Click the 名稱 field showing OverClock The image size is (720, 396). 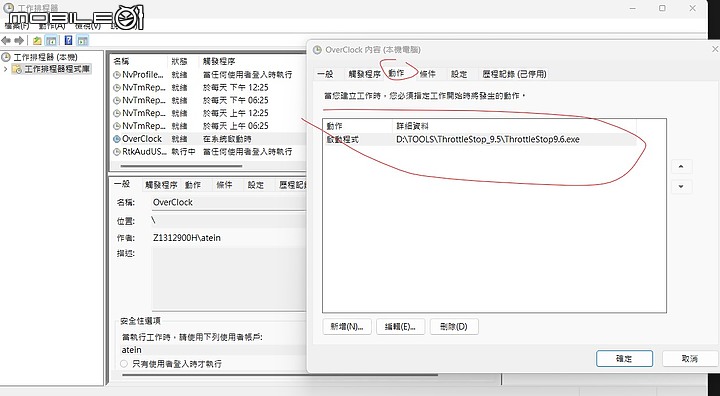229,203
